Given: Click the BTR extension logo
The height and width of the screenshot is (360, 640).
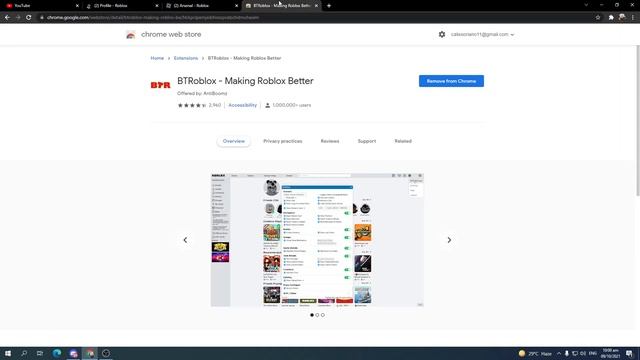Looking at the screenshot, I should click(x=160, y=85).
